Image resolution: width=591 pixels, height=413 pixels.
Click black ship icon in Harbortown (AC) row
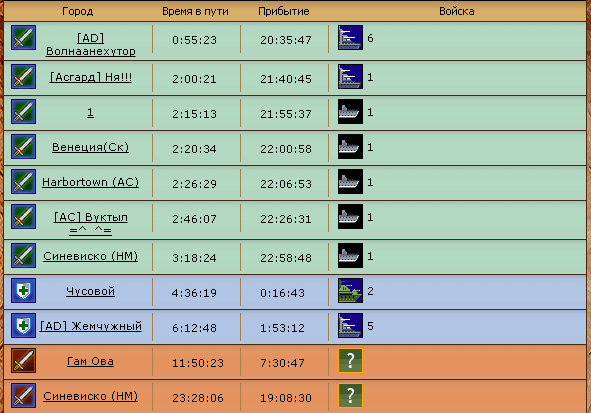351,182
